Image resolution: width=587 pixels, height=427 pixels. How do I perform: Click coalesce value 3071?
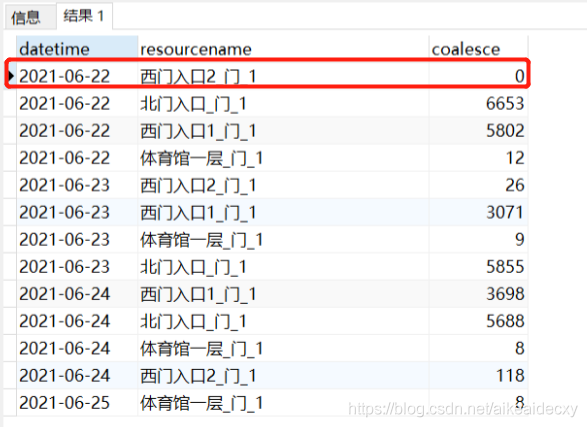click(505, 213)
